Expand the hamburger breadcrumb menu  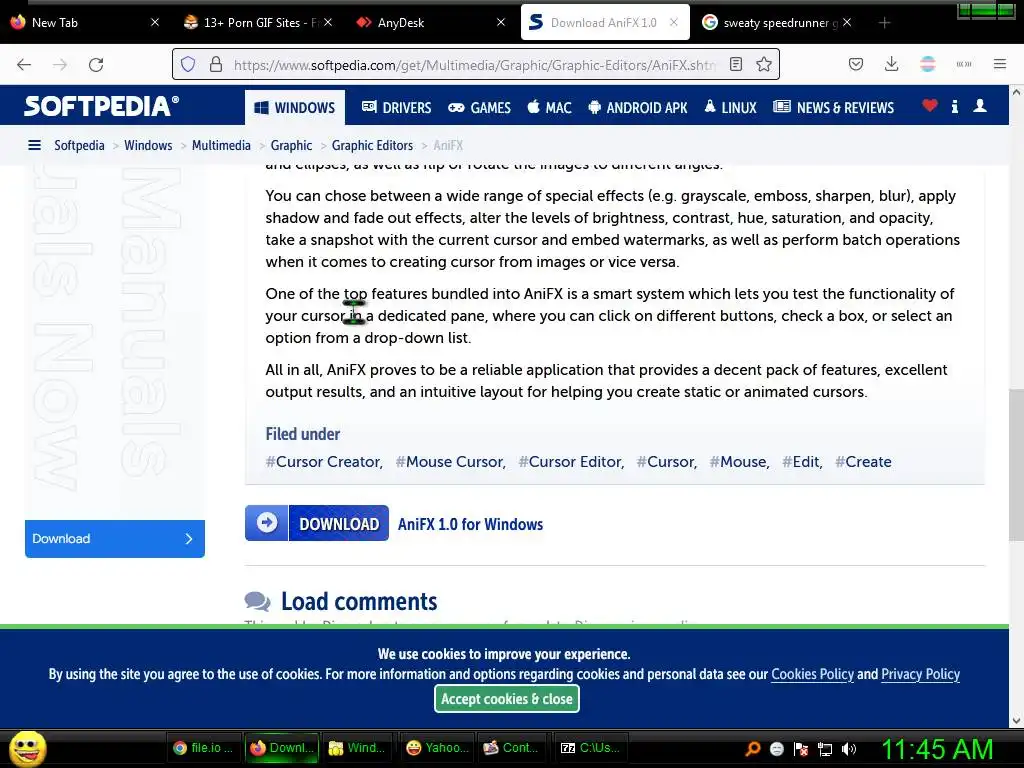[35, 145]
